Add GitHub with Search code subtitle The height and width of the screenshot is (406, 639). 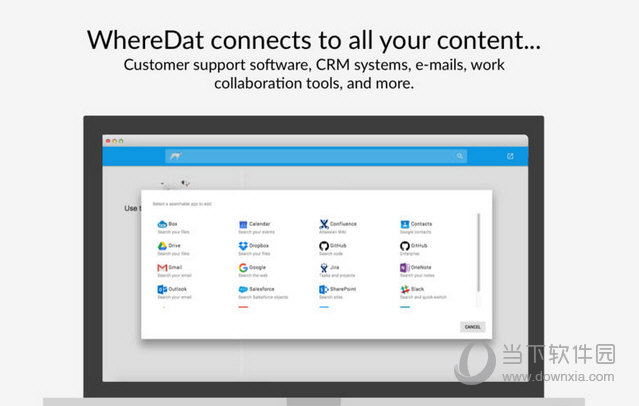(x=333, y=249)
